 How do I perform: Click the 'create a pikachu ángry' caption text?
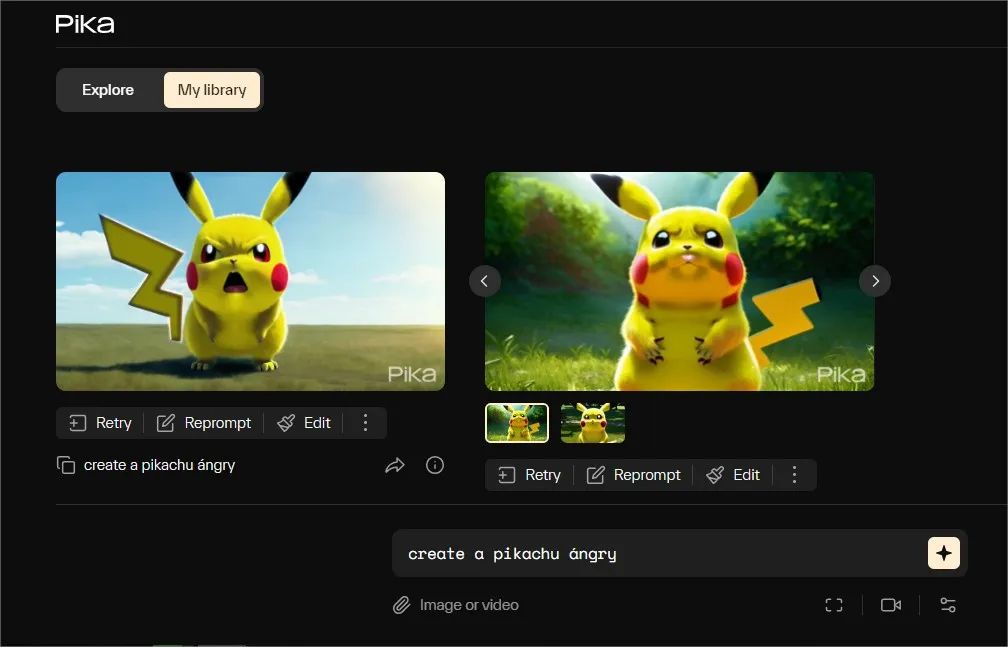tap(159, 465)
